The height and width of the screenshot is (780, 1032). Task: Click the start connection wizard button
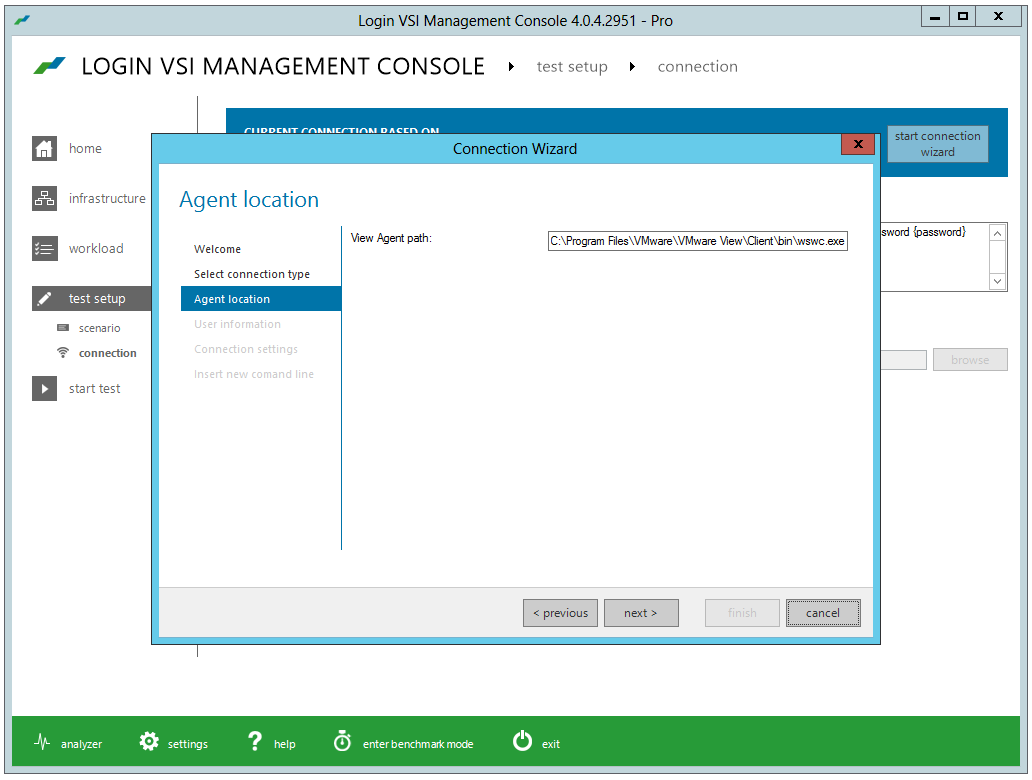coord(937,143)
